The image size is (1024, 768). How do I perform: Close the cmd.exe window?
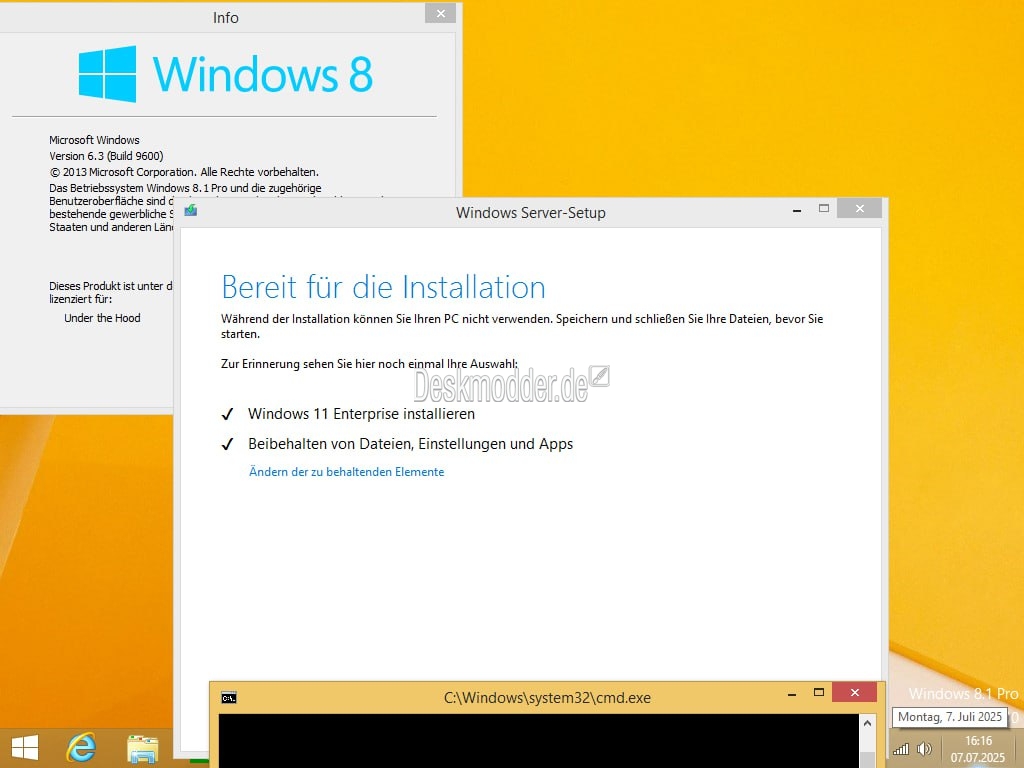click(x=854, y=692)
